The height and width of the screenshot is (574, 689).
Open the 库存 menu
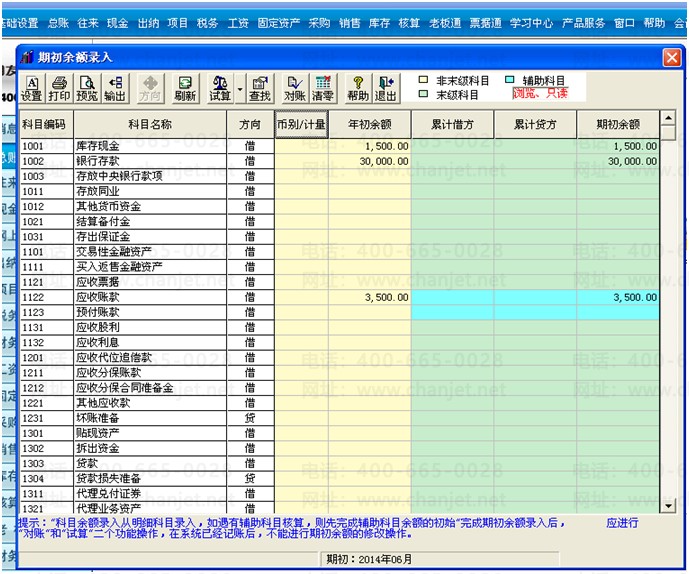click(379, 23)
